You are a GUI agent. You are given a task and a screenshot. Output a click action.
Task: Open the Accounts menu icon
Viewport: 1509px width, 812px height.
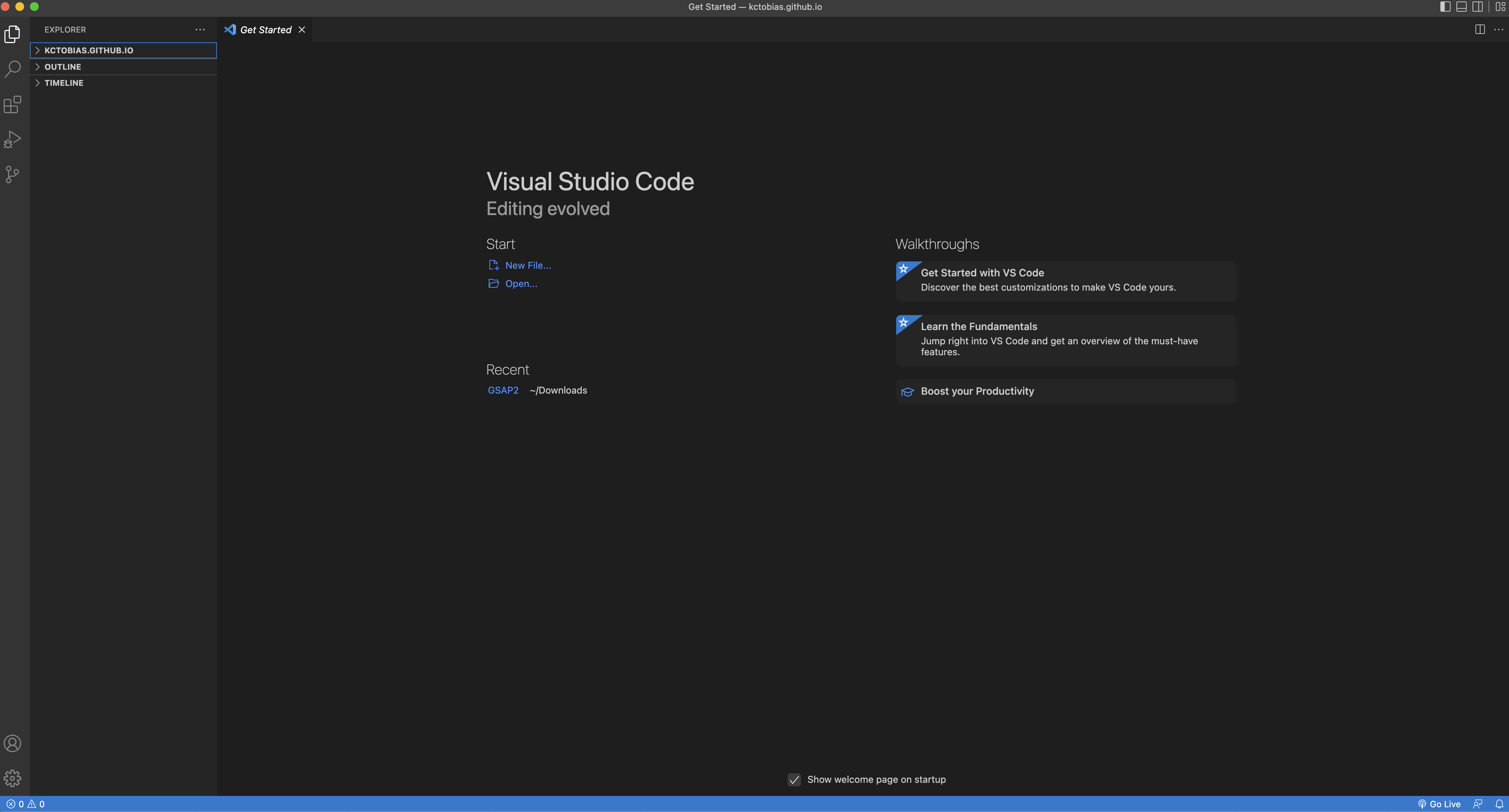12,743
